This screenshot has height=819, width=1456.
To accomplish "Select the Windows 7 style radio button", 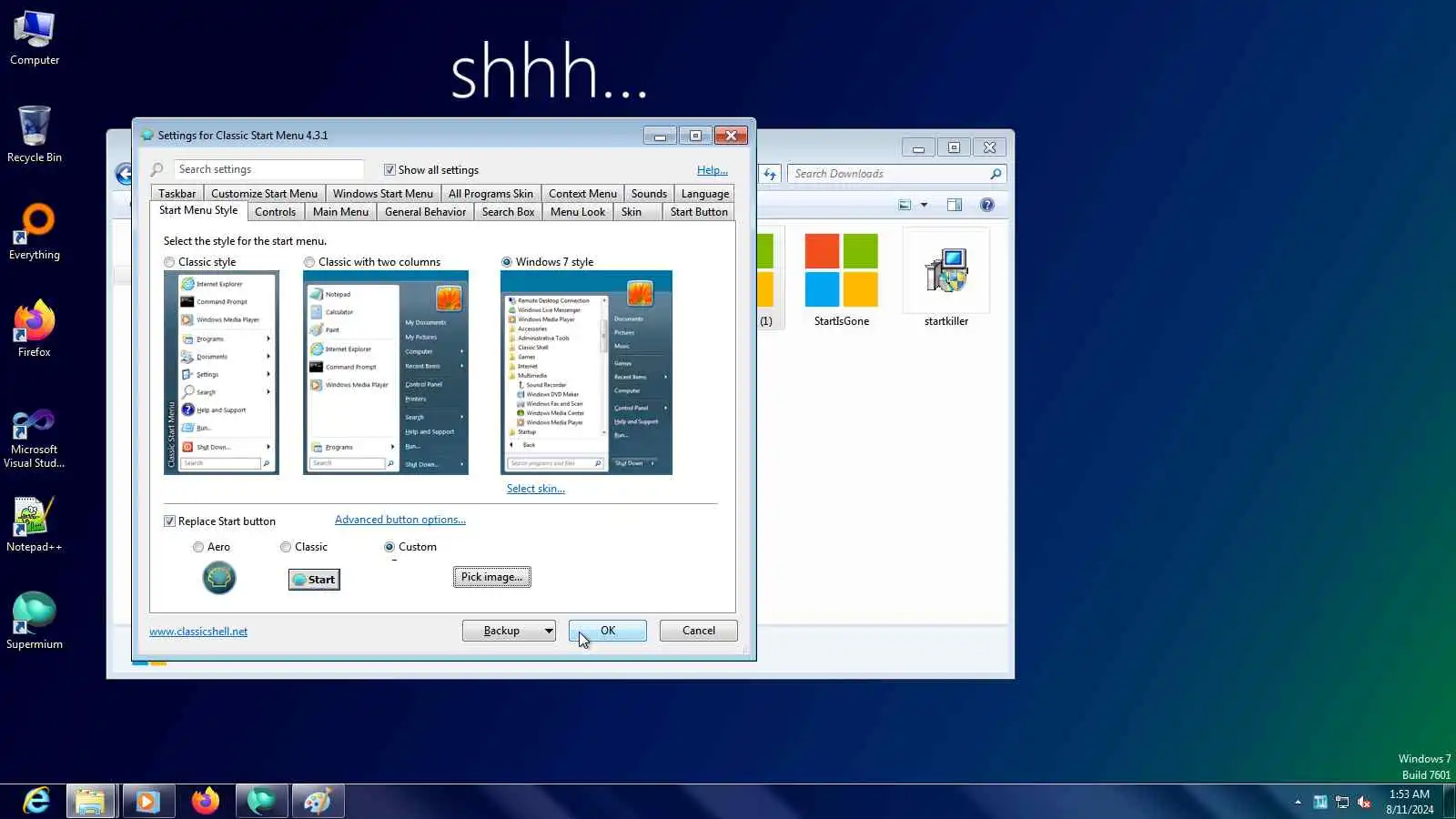I will [x=507, y=262].
